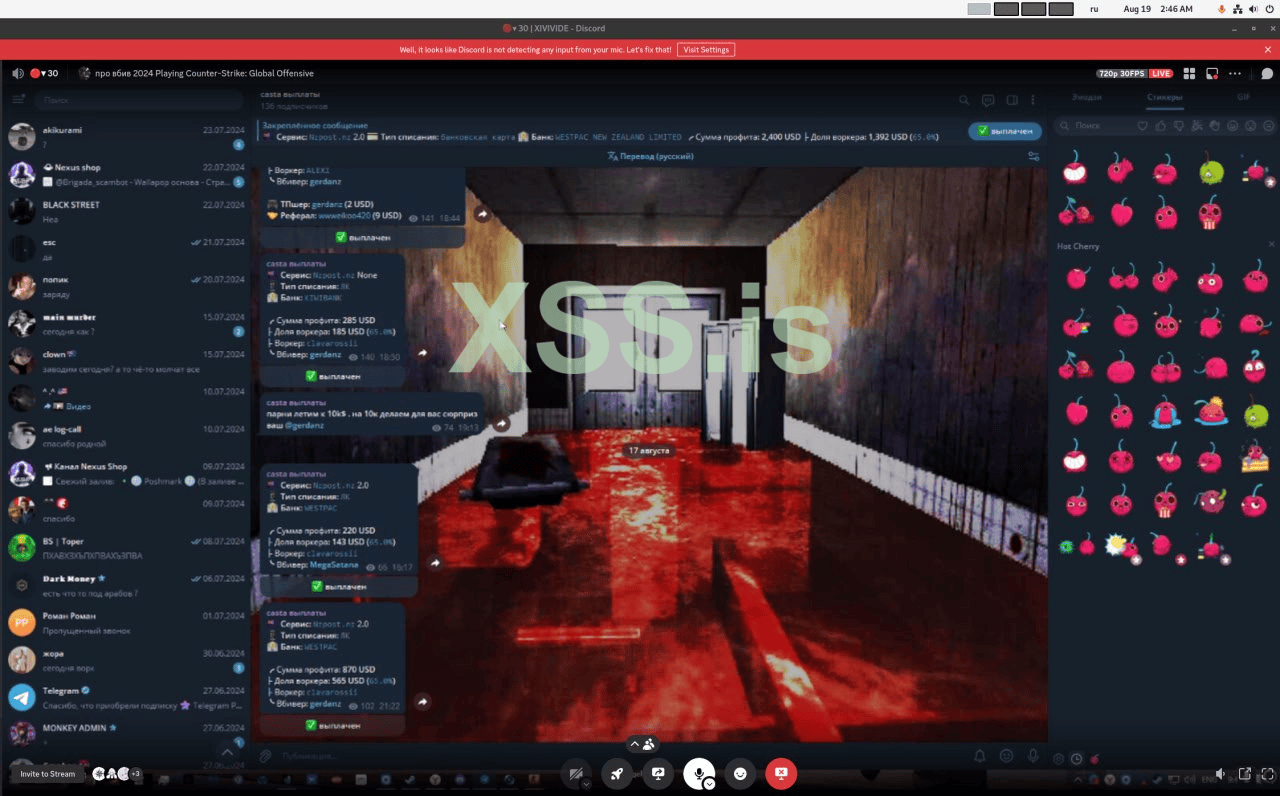1280x796 pixels.
Task: Toggle microphone mute button
Action: [x=698, y=772]
